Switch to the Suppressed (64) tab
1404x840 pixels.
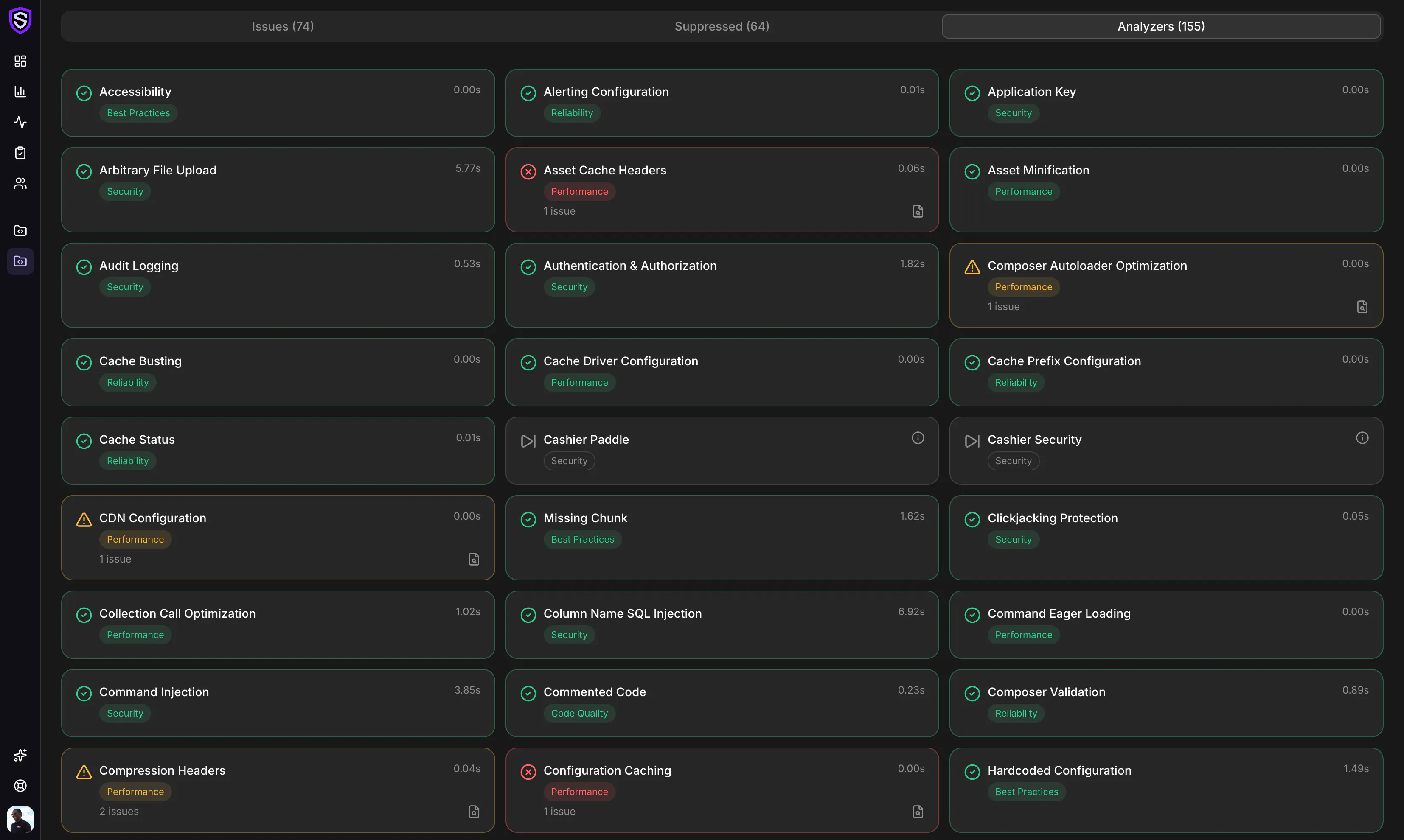coord(722,27)
